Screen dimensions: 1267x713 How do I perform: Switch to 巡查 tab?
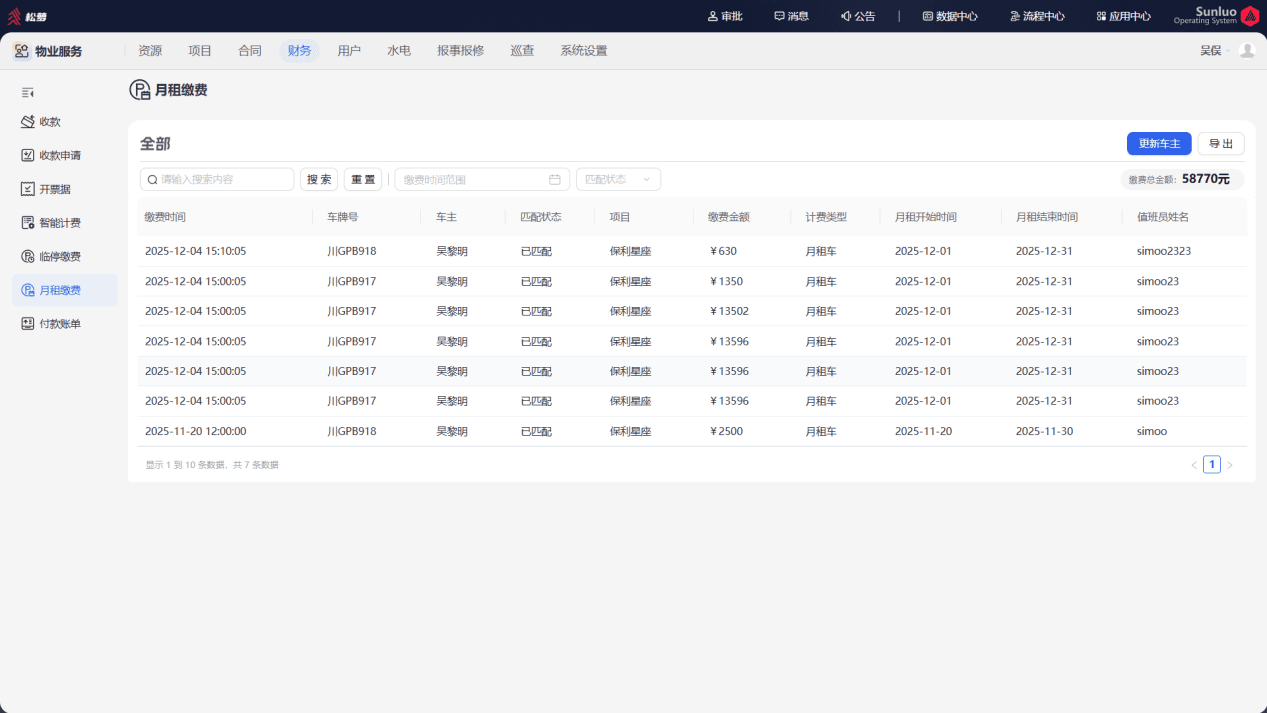pos(522,51)
